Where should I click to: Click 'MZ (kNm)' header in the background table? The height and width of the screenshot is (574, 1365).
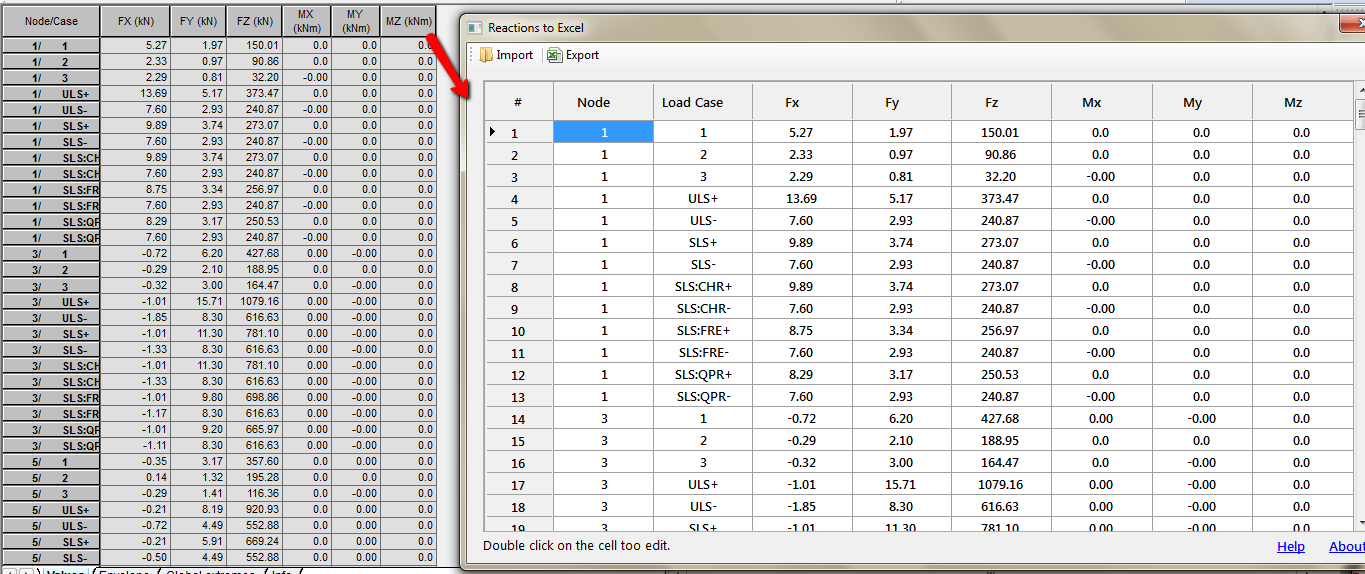(408, 21)
